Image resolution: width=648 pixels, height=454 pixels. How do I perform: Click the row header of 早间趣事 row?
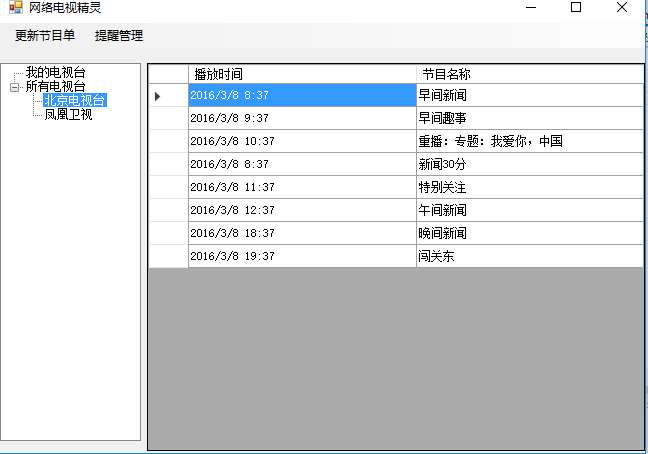tap(169, 118)
